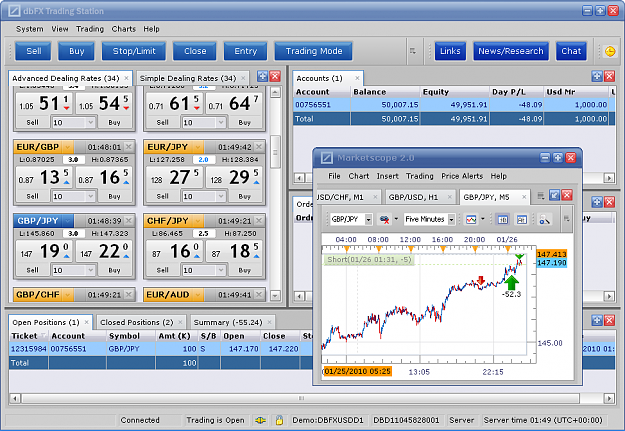This screenshot has width=625, height=431.
Task: Click the red down arrow marker on chart
Action: pyautogui.click(x=481, y=280)
